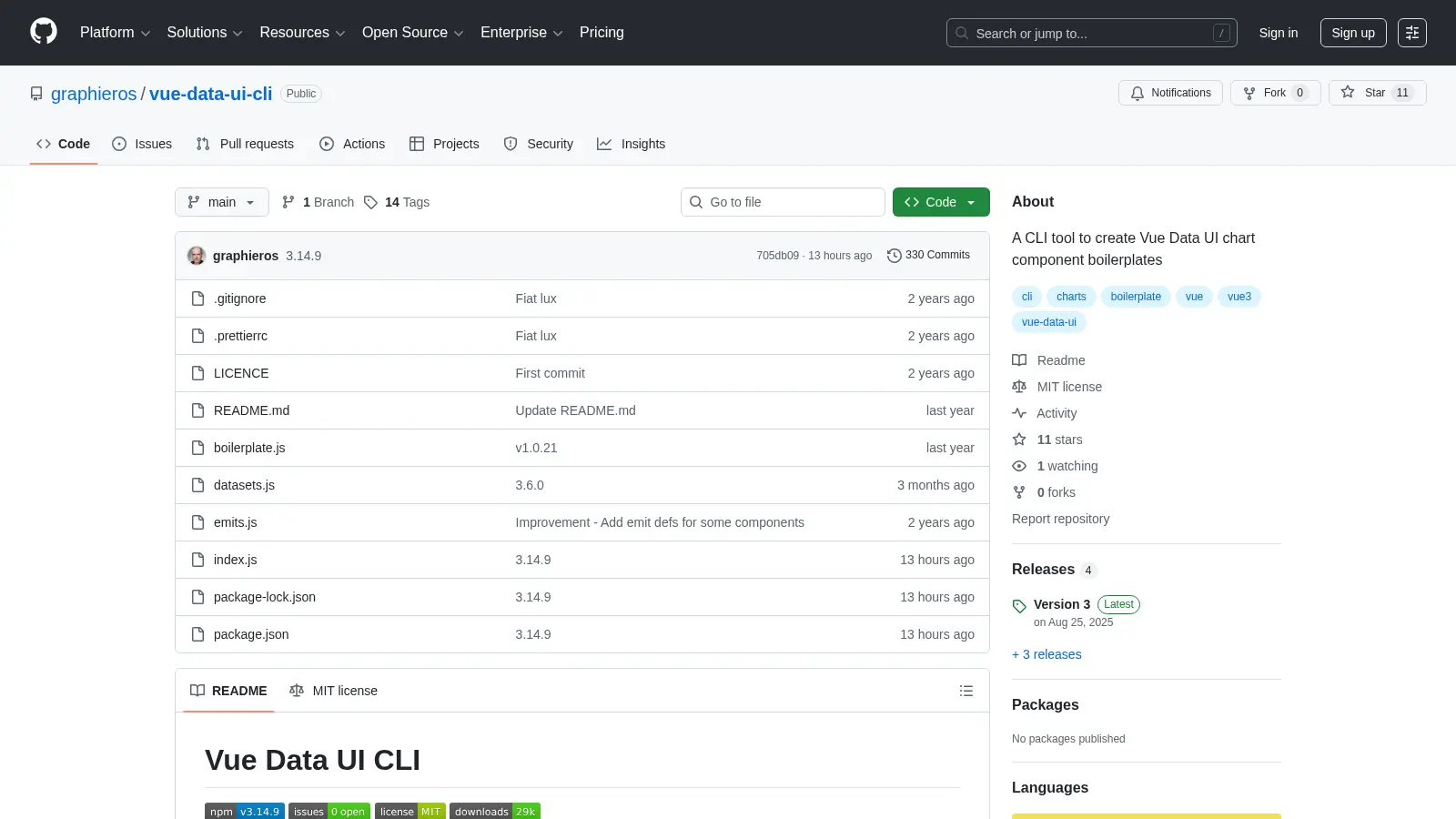Click the repository icon before graphieros
The height and width of the screenshot is (819, 1456).
click(x=36, y=94)
